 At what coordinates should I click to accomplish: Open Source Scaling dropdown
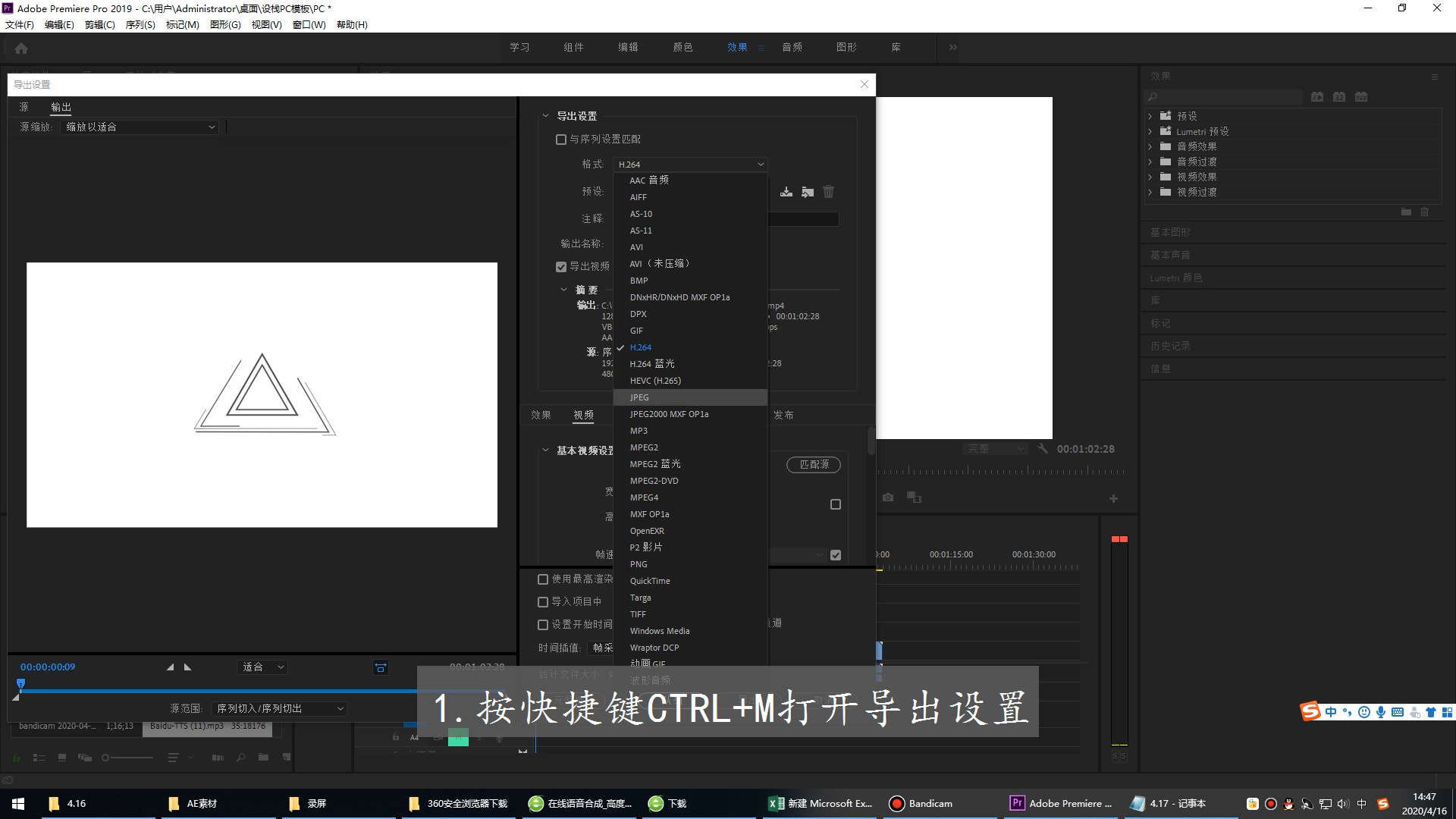coord(140,127)
